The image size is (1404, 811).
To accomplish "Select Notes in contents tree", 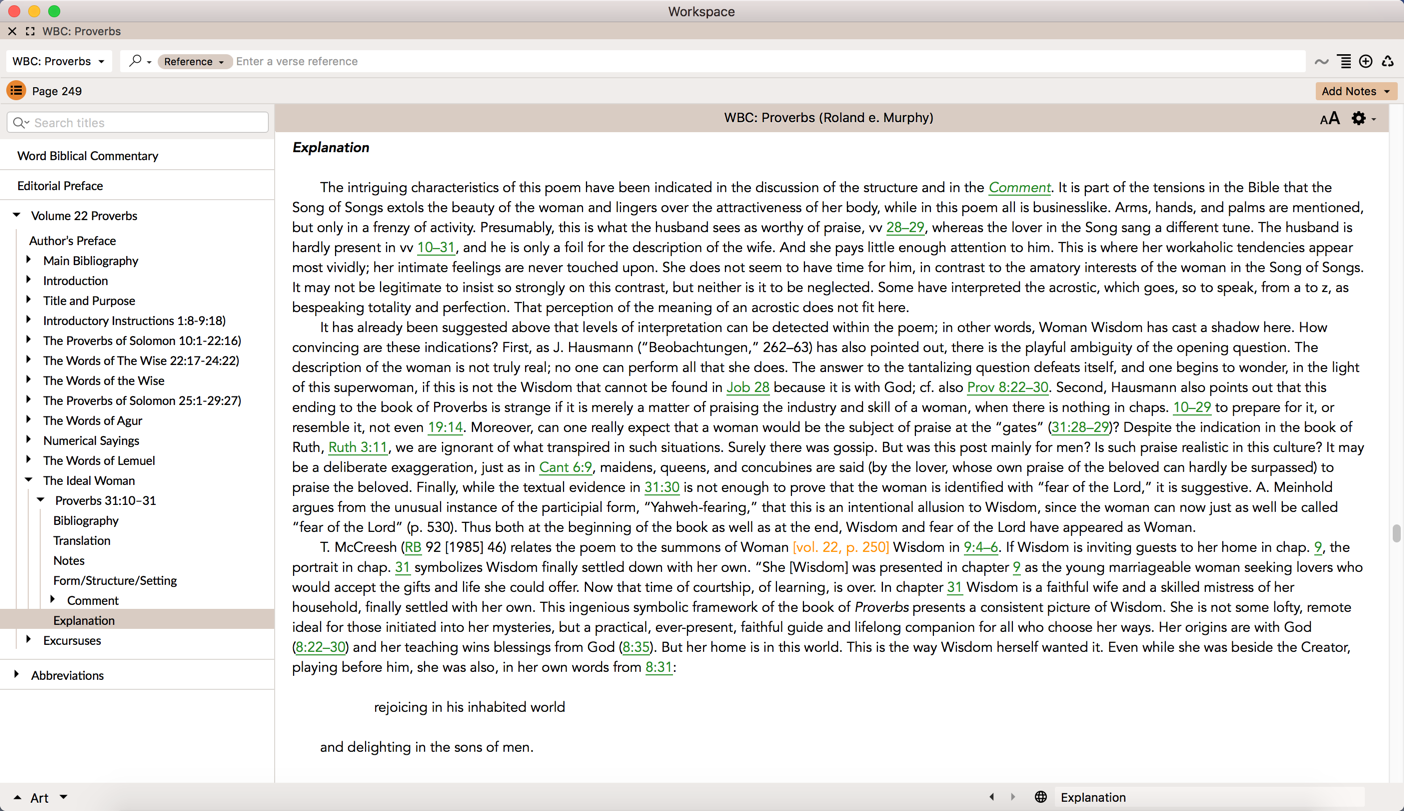I will tap(69, 561).
